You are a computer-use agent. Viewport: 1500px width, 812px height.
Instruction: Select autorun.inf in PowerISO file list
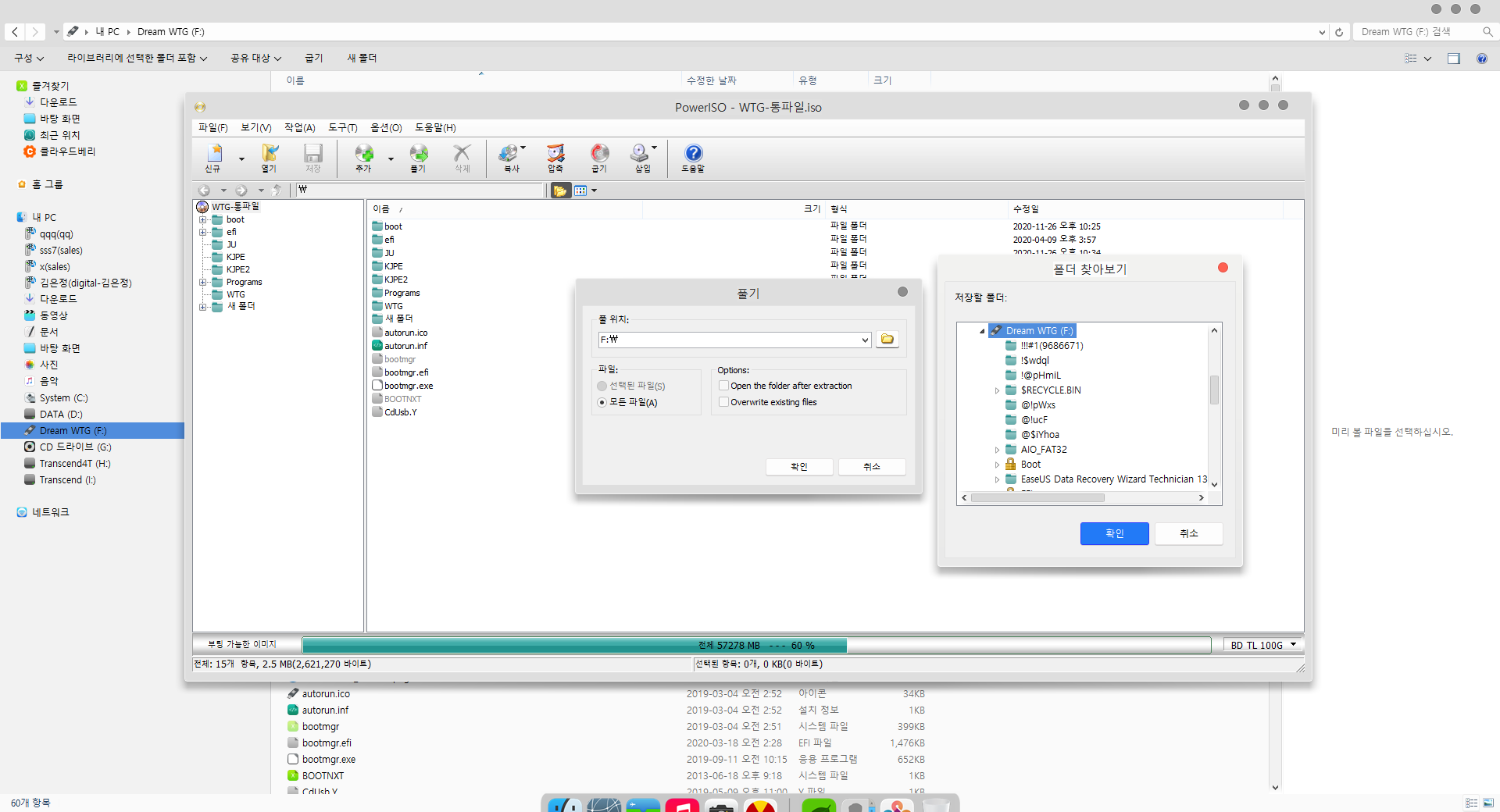pyautogui.click(x=405, y=346)
